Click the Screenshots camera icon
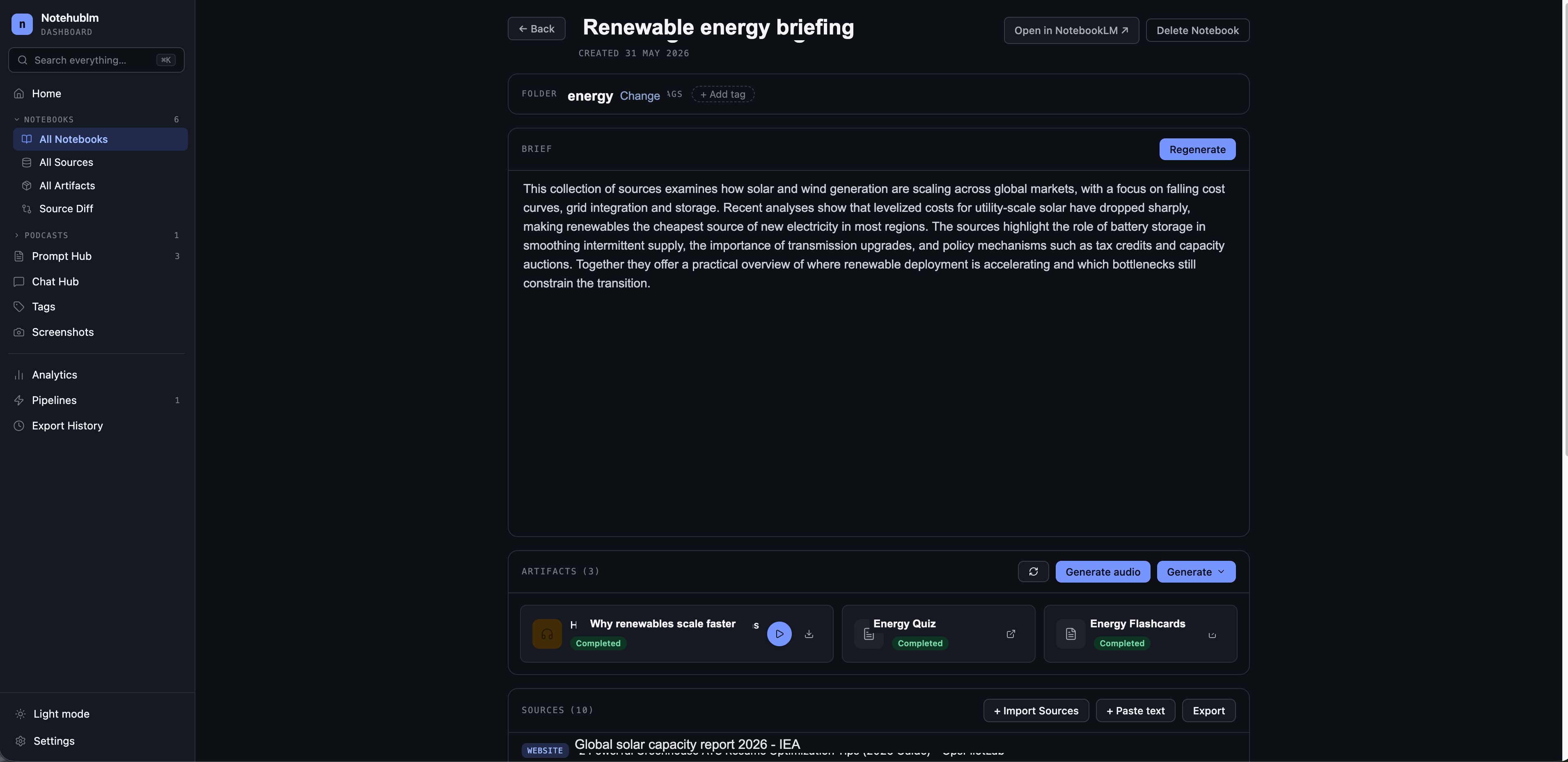 19,332
